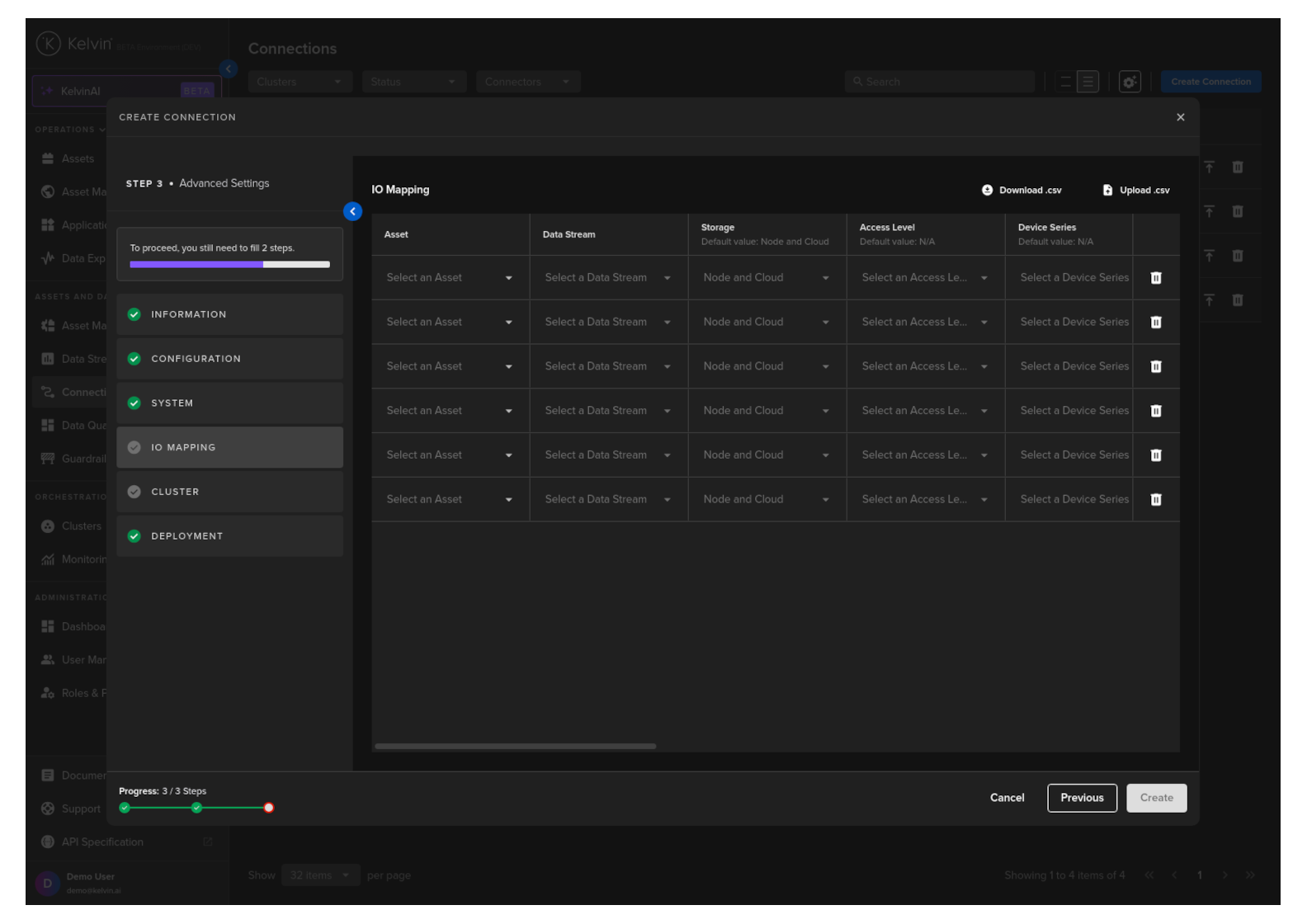Open fourth row's Access Level dropdown

click(x=924, y=411)
